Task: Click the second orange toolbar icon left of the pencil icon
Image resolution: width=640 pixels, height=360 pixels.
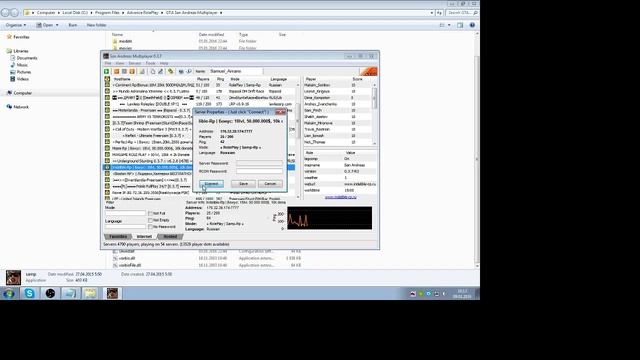Action: pos(132,71)
